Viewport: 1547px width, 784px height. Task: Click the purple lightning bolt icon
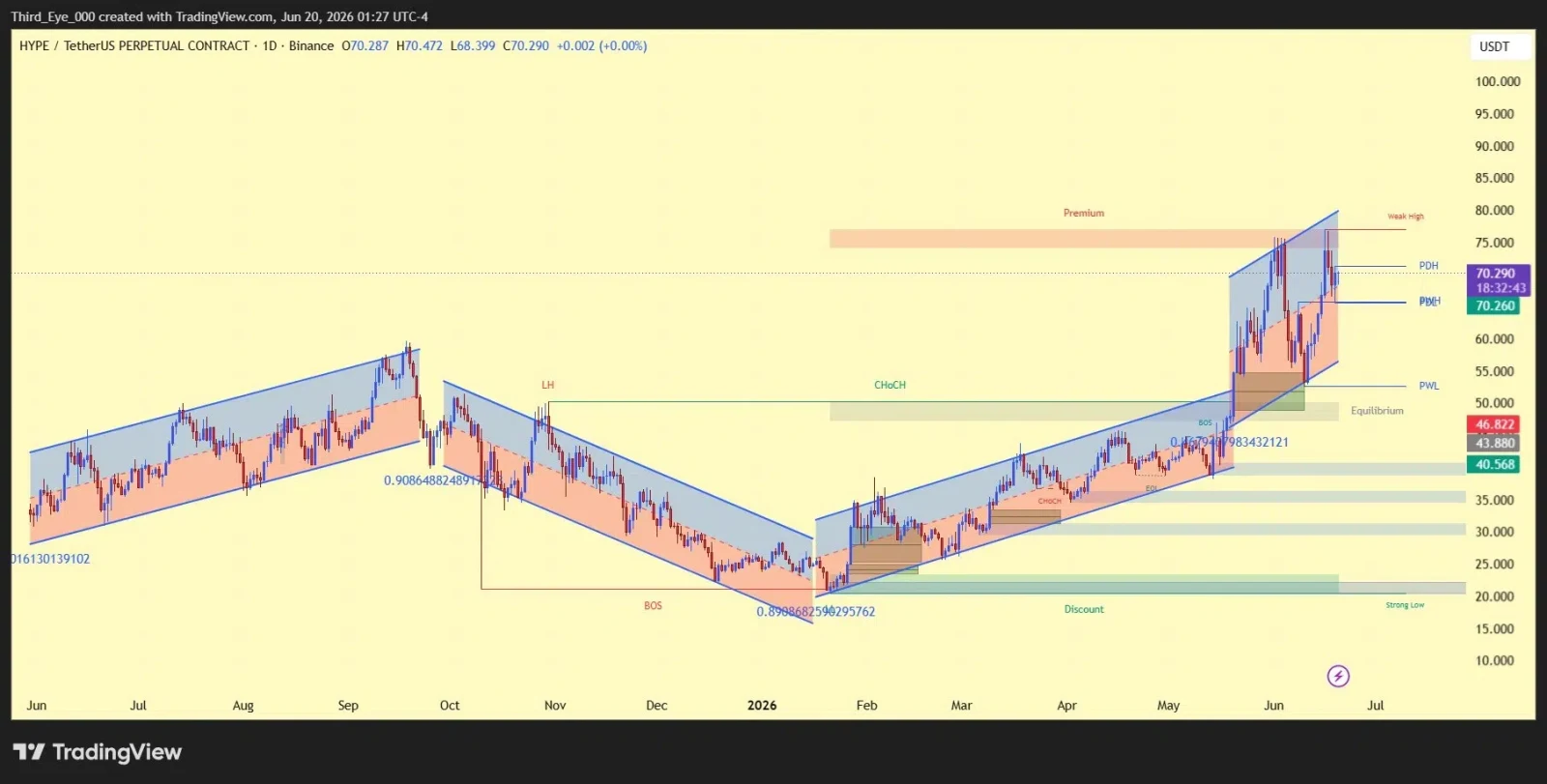pos(1338,676)
